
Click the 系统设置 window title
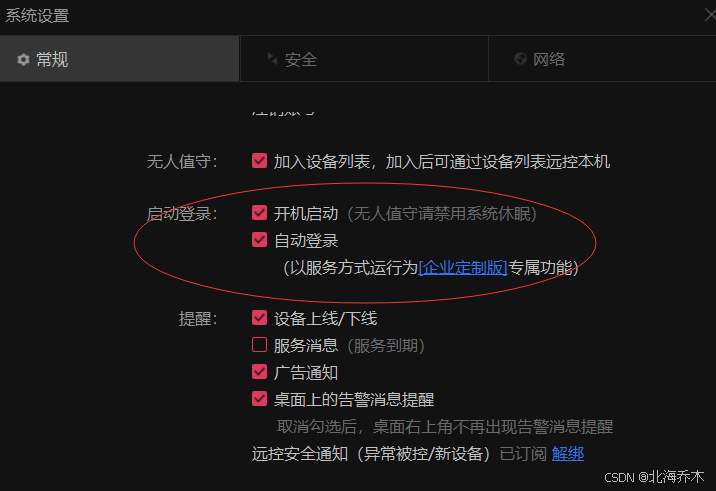point(37,16)
